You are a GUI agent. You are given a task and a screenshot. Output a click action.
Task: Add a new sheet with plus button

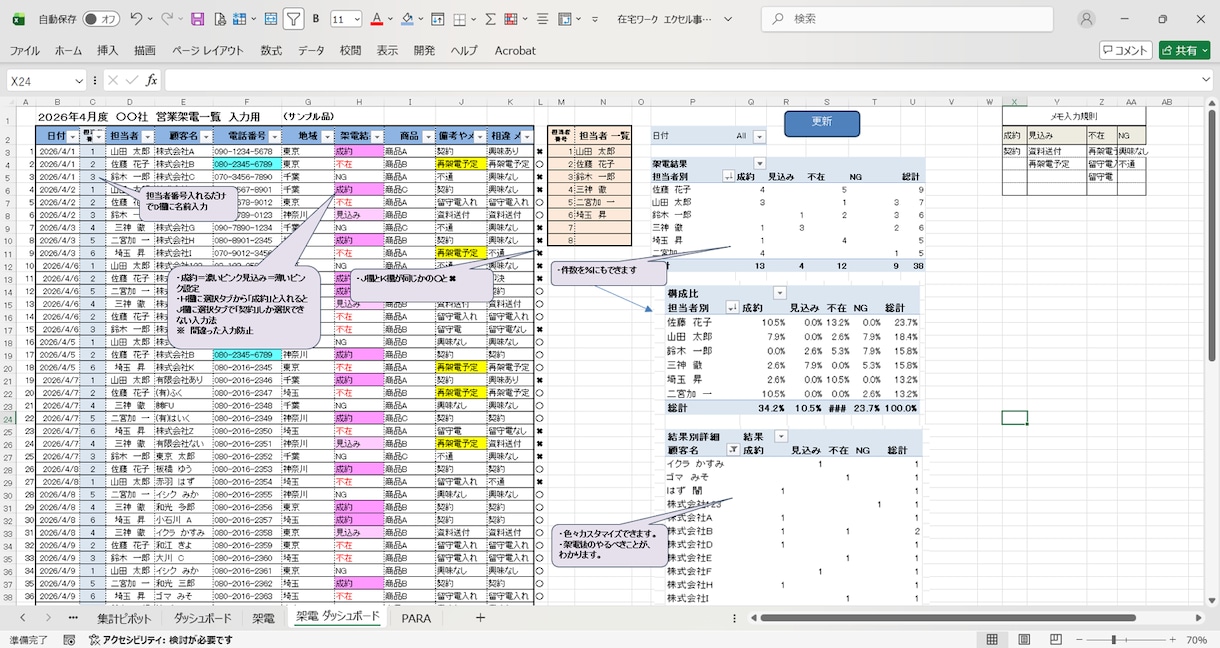click(x=480, y=619)
